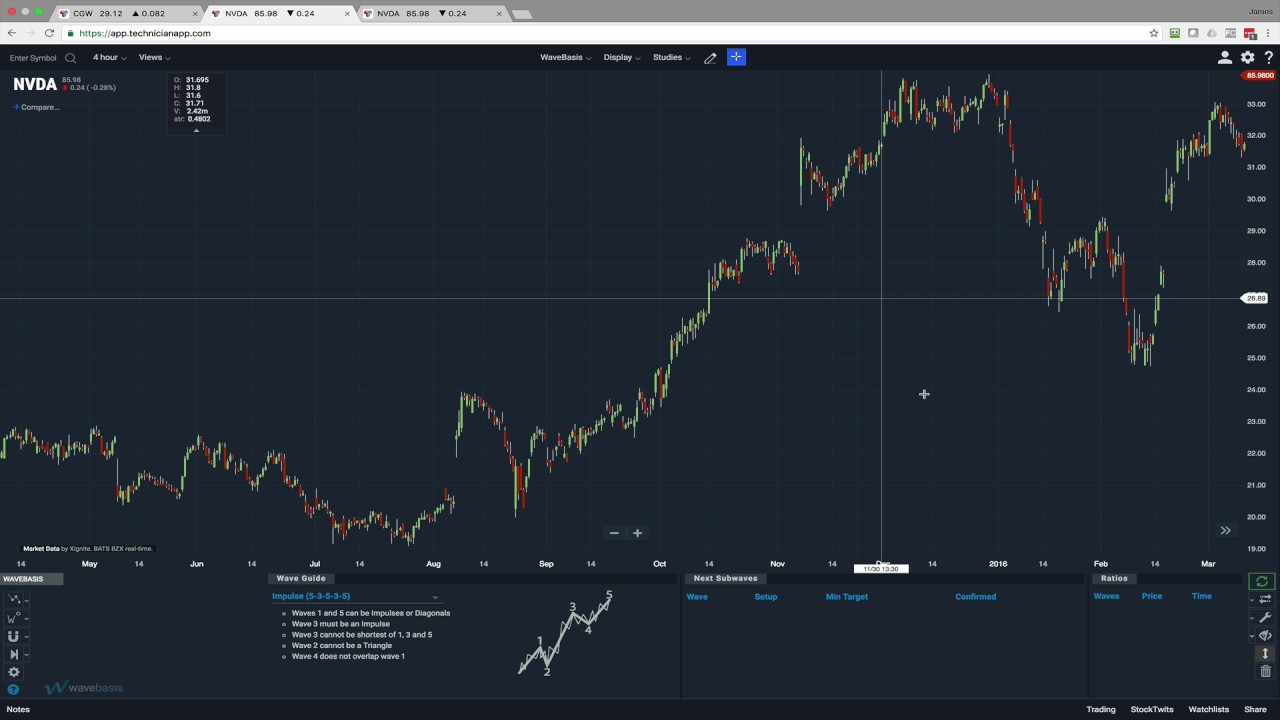Click the blue help icon in WaveBasis panel
1280x720 pixels.
[x=13, y=689]
